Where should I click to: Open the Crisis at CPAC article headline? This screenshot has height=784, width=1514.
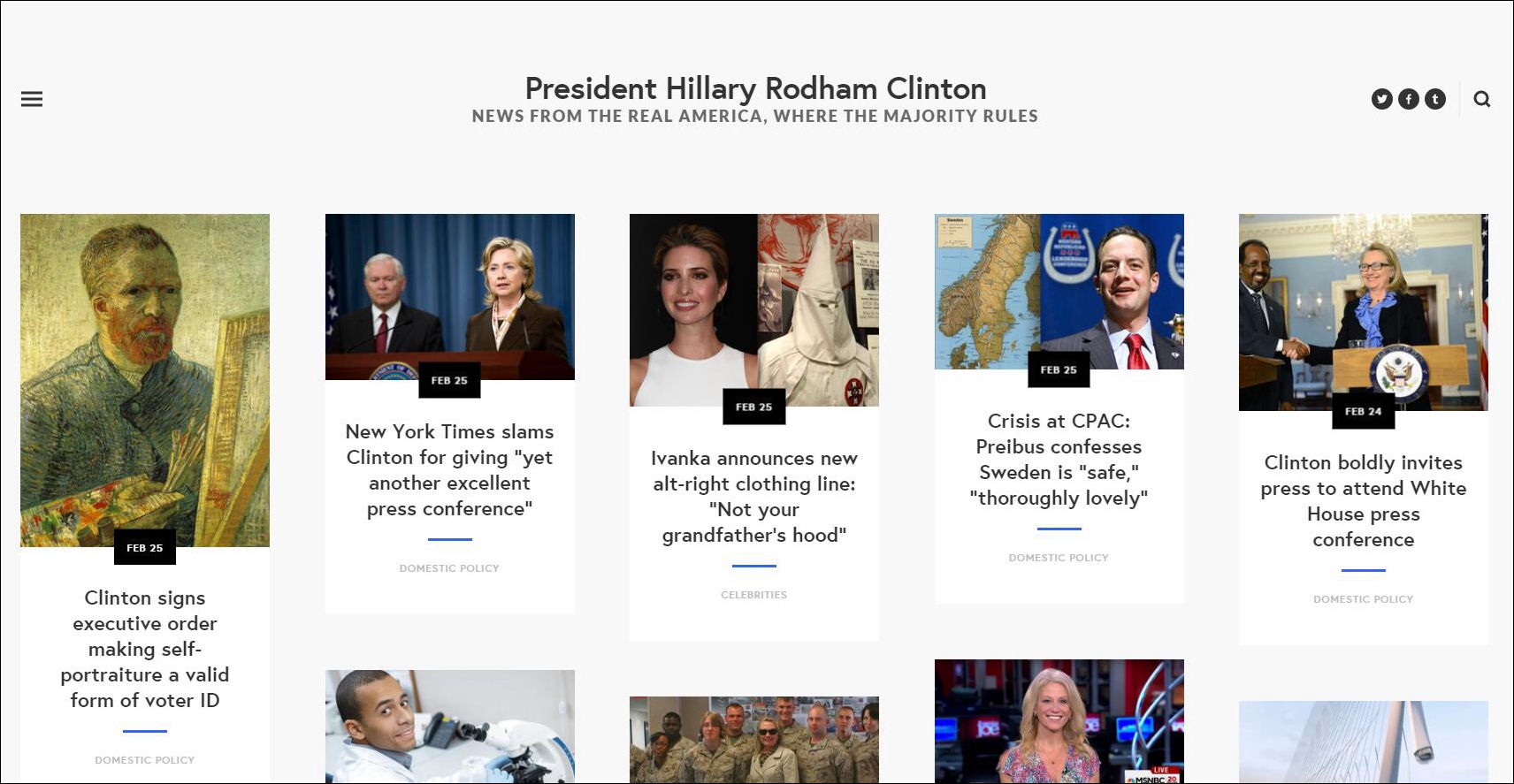pyautogui.click(x=1059, y=460)
